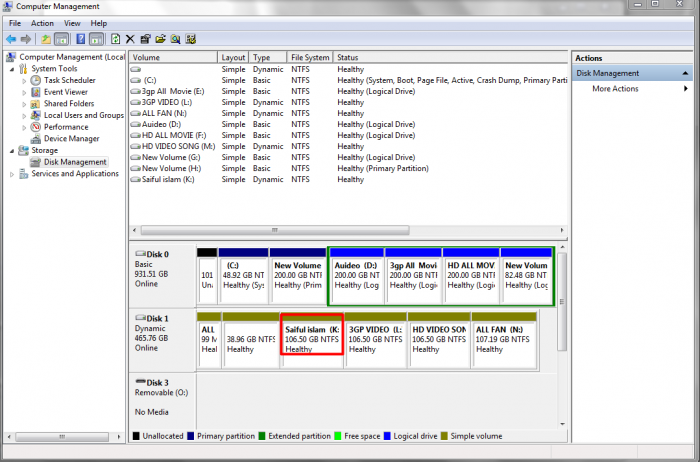Click the Forward arrow in toolbar

click(26, 39)
